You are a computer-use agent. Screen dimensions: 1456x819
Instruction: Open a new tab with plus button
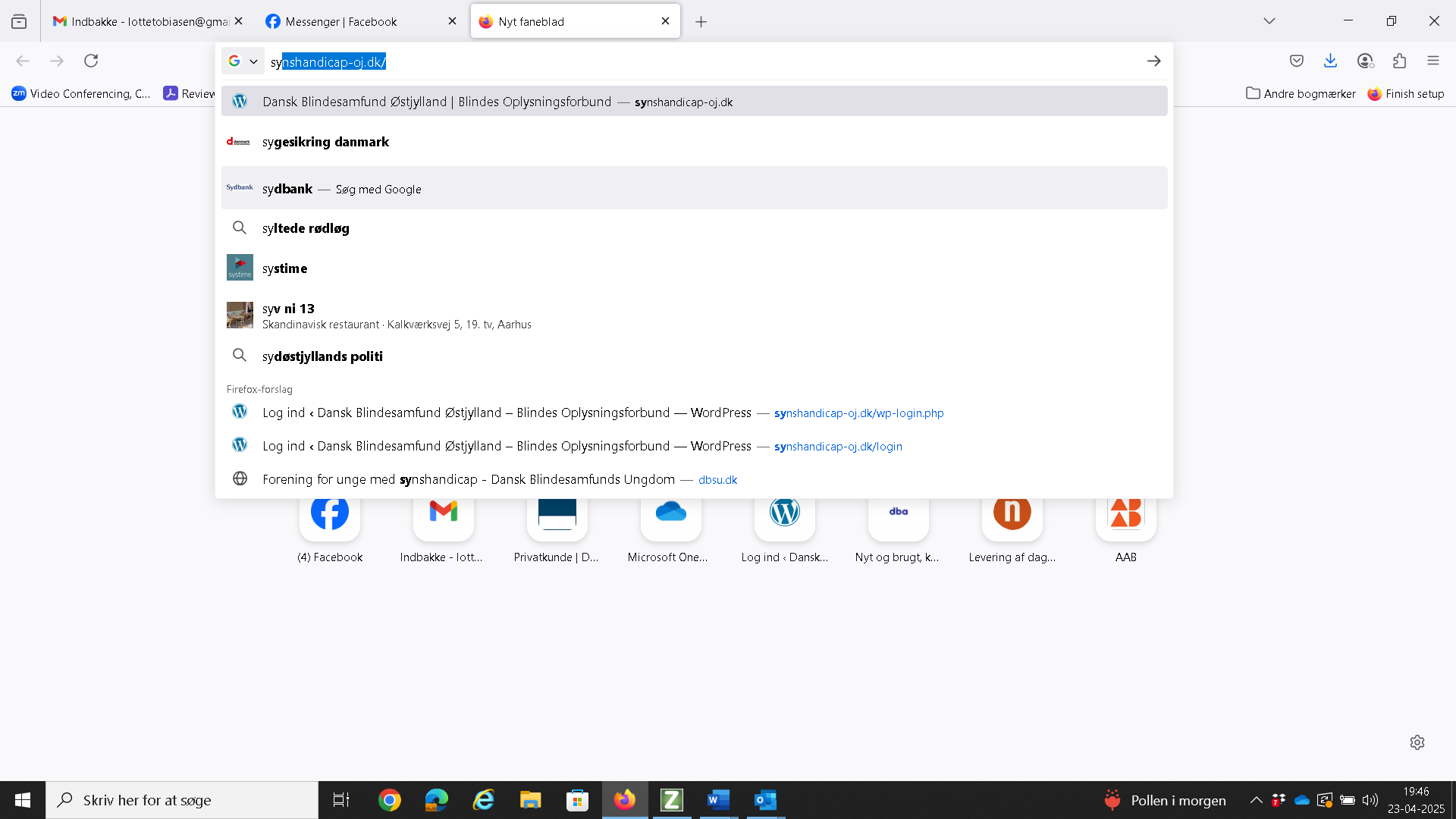(701, 22)
